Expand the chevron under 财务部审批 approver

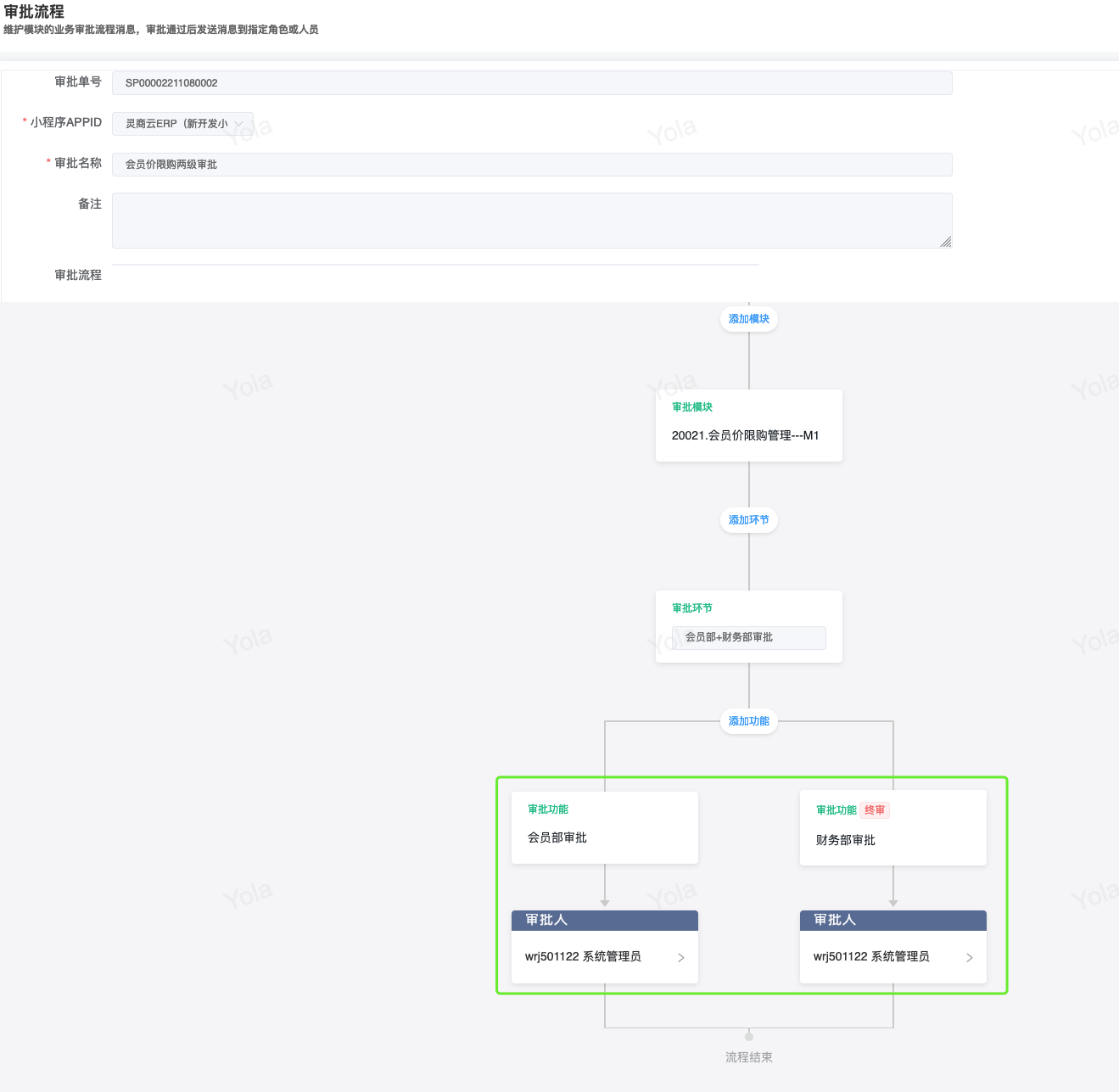(x=970, y=958)
